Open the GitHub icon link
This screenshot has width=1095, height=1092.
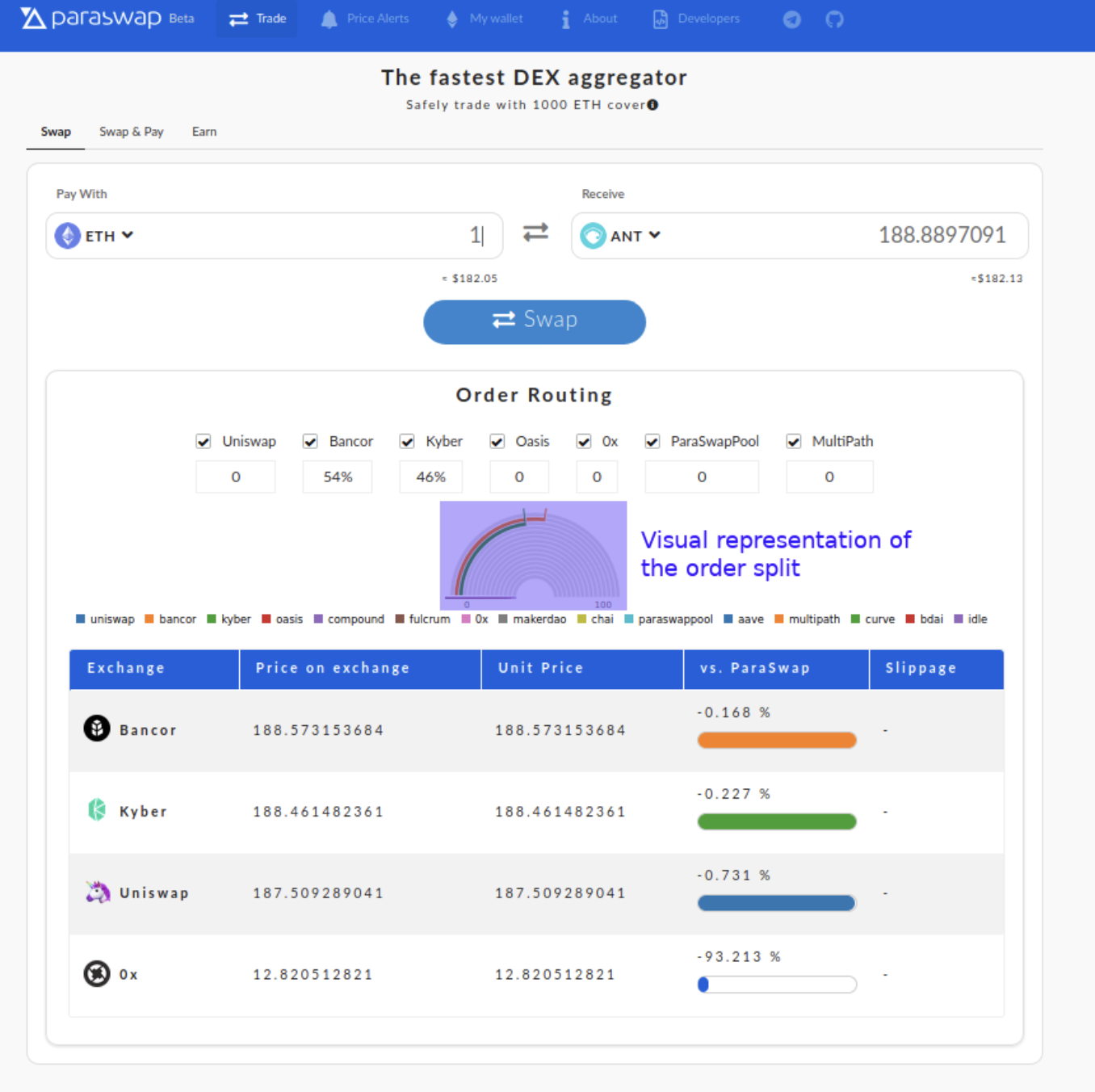(x=834, y=19)
